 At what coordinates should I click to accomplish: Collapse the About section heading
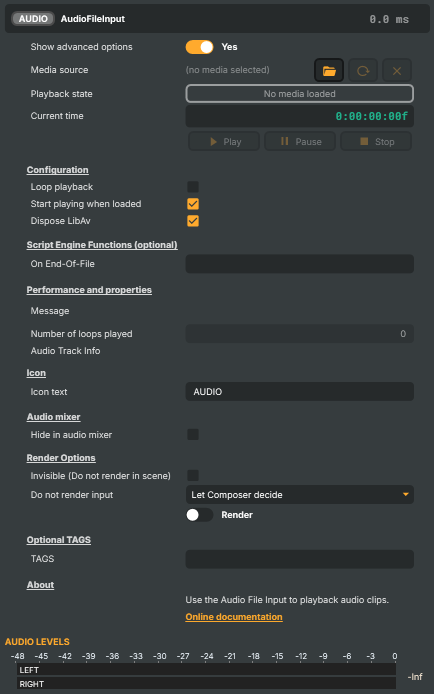pos(40,585)
